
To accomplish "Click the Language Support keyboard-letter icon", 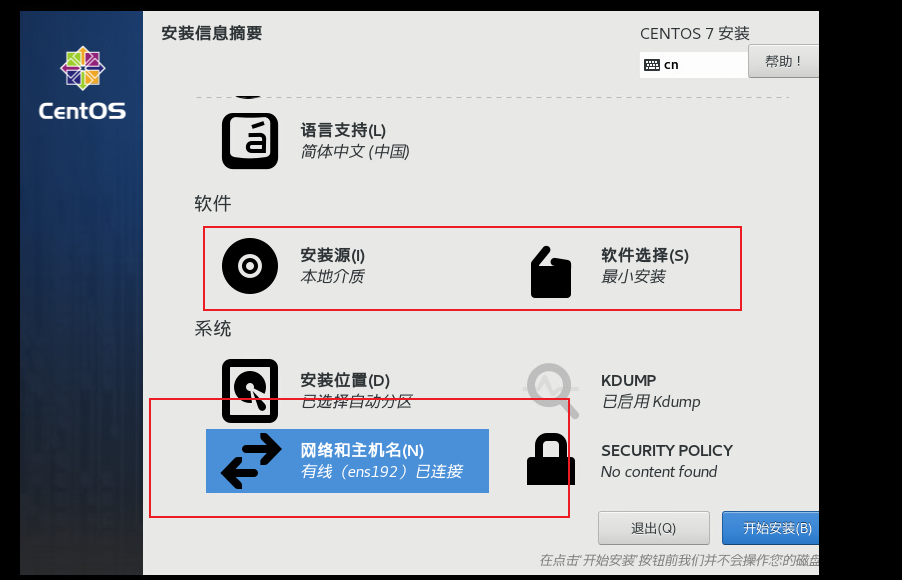I will 250,141.
